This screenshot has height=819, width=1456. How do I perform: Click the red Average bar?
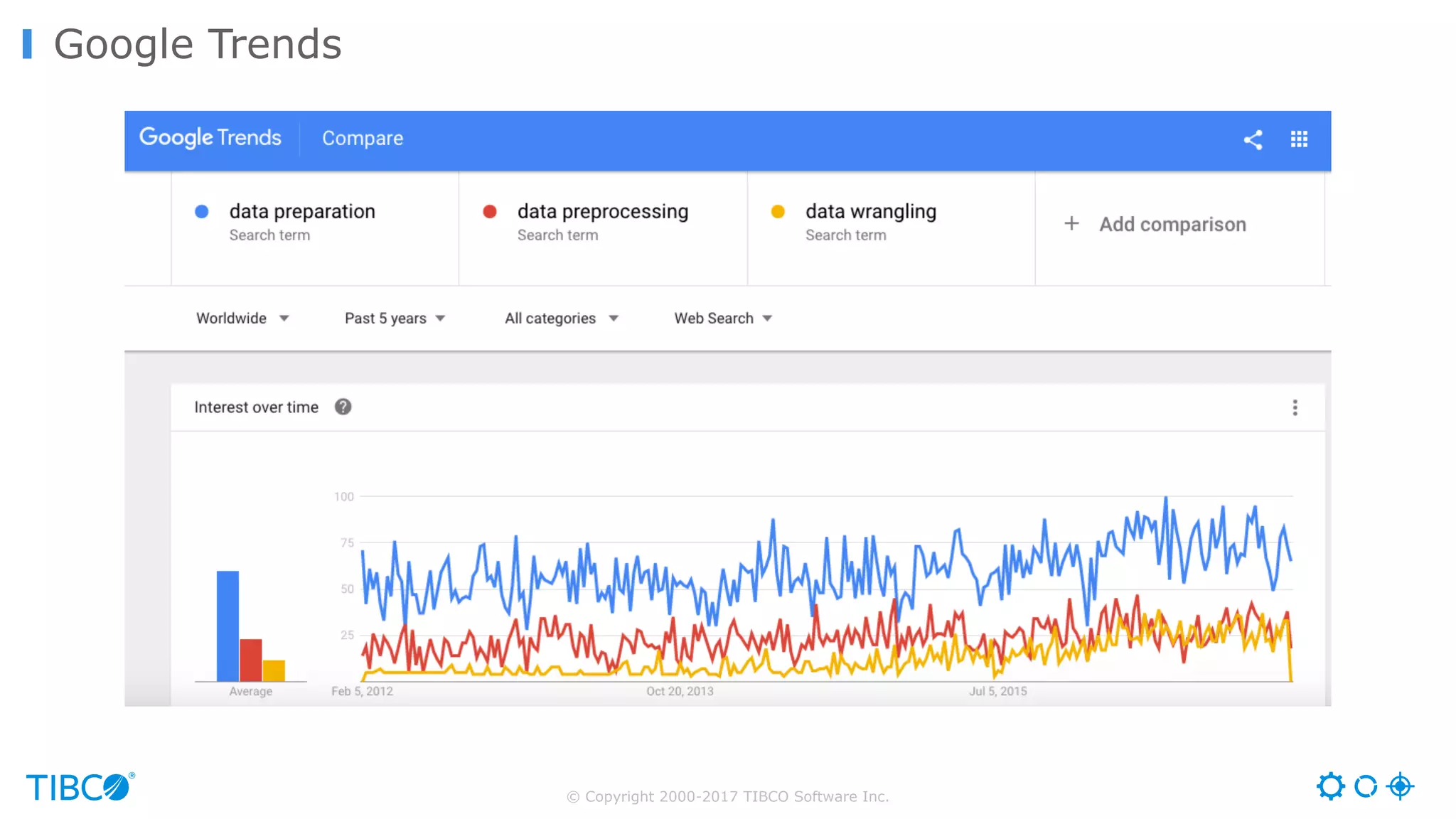251,660
